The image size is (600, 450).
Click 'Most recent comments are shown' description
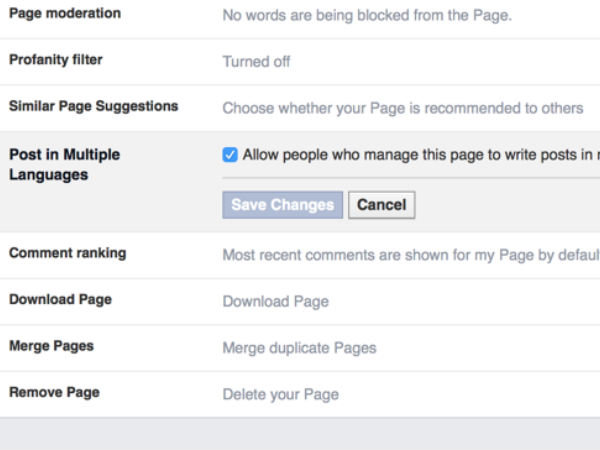pyautogui.click(x=410, y=255)
